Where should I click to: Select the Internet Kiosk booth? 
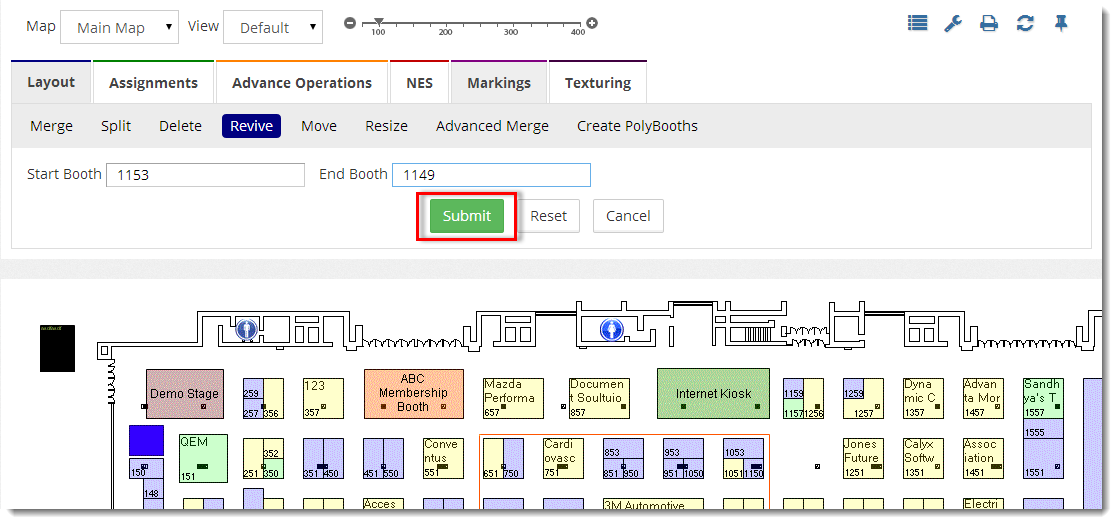point(713,393)
